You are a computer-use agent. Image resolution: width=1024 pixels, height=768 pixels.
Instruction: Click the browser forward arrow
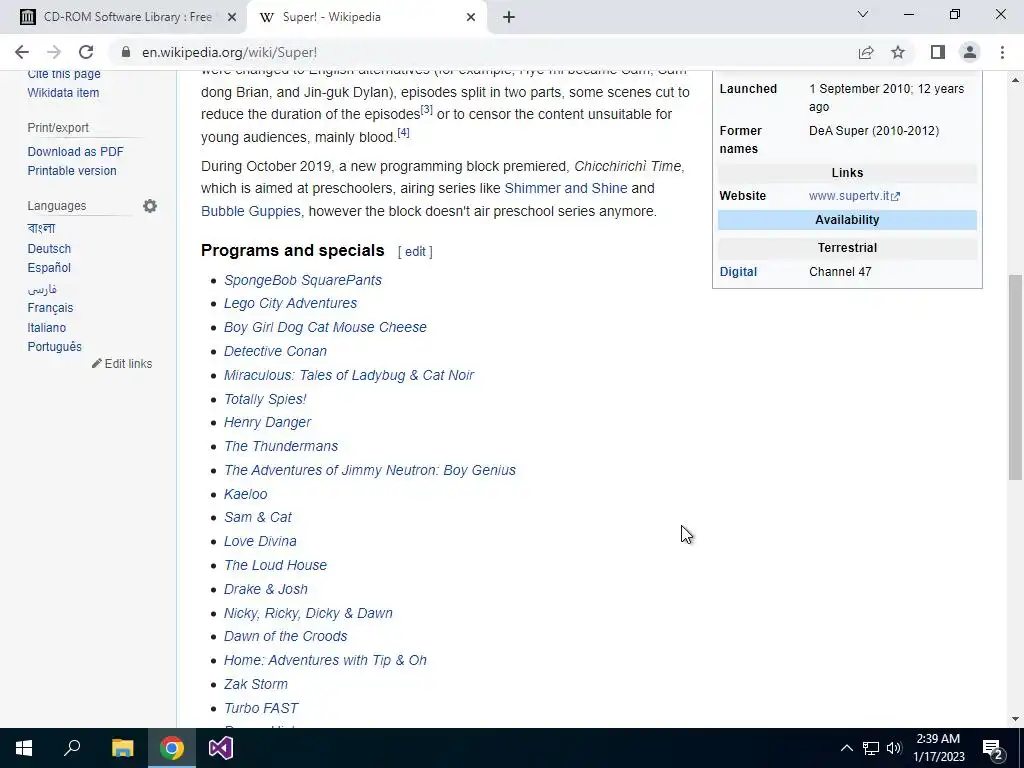click(54, 52)
